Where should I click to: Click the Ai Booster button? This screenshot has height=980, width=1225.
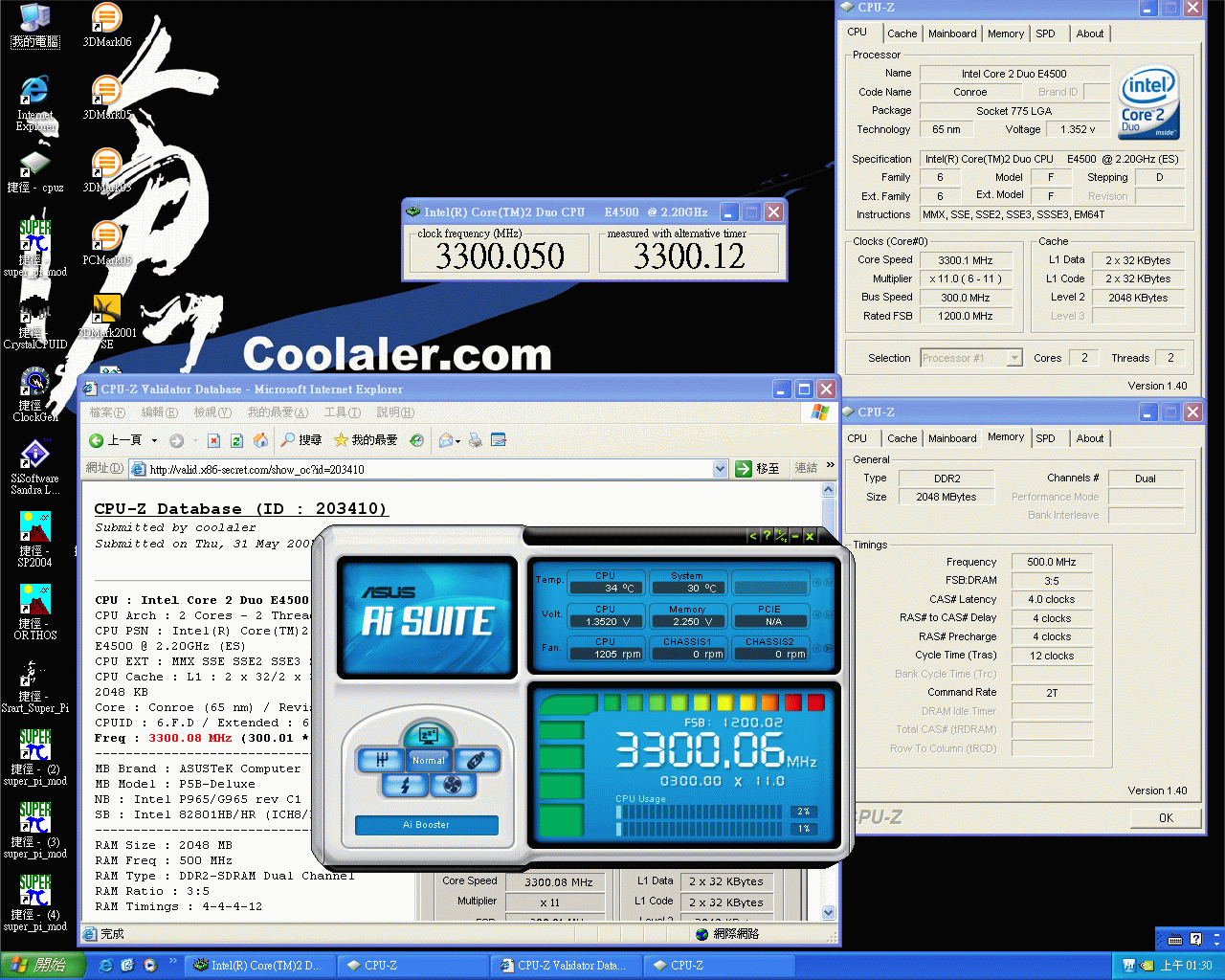[426, 825]
